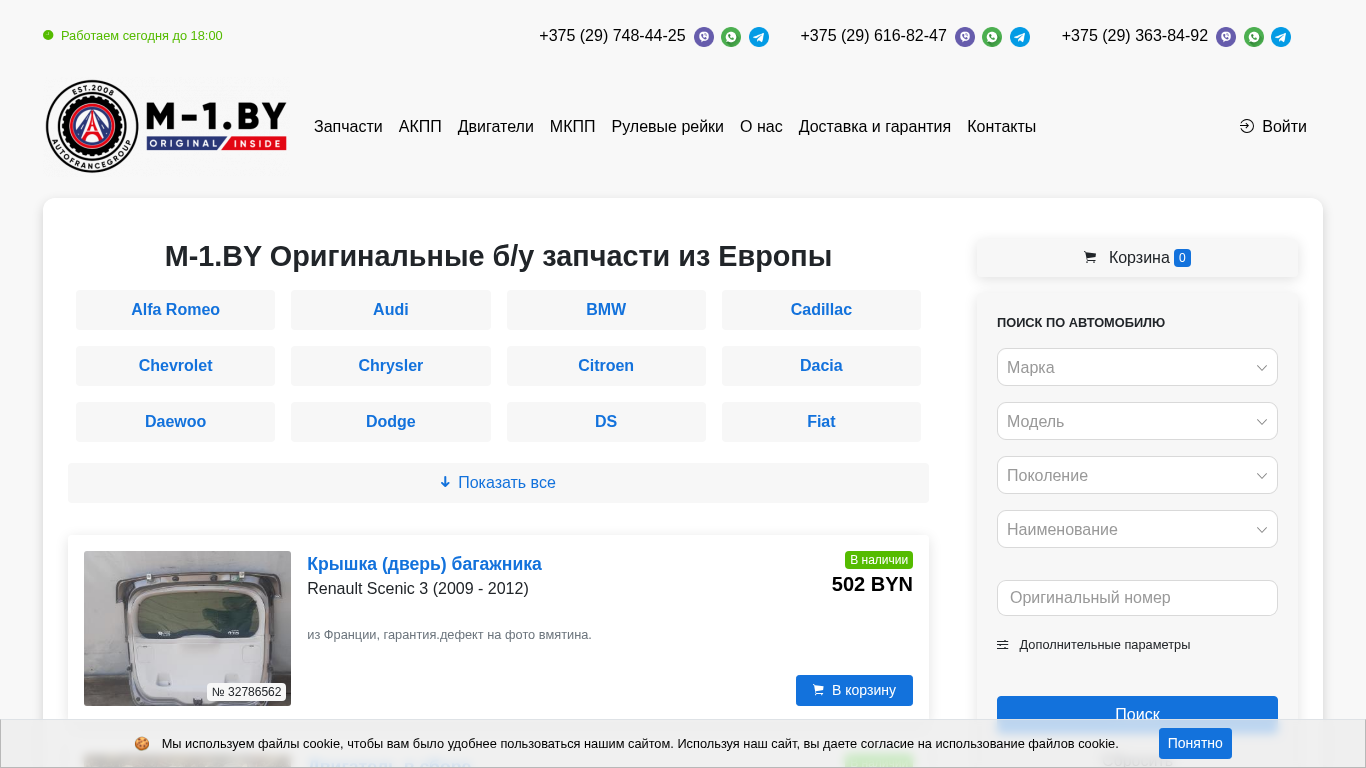This screenshot has height=768, width=1366.
Task: Open the МКПП menu item
Action: pyautogui.click(x=572, y=126)
